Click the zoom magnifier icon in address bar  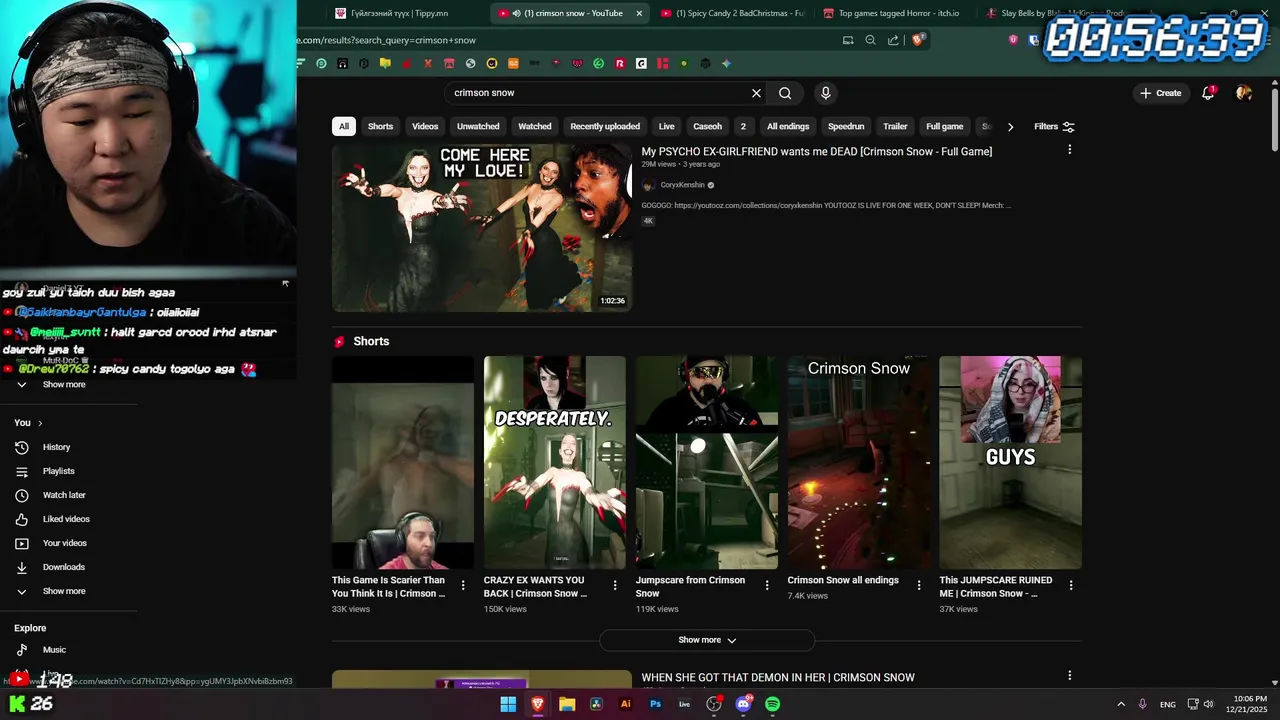pos(870,40)
